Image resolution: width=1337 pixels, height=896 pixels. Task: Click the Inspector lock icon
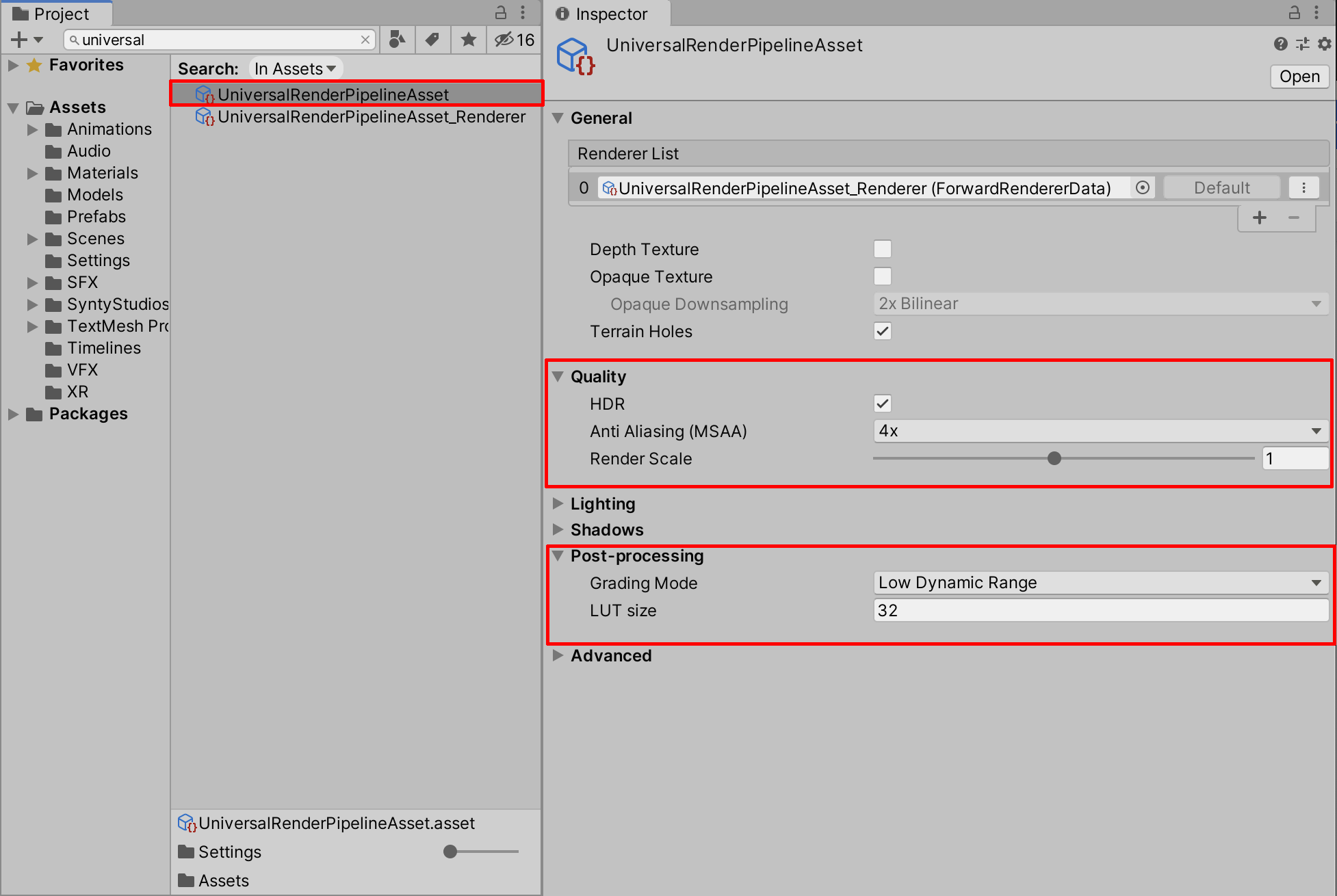[1294, 13]
